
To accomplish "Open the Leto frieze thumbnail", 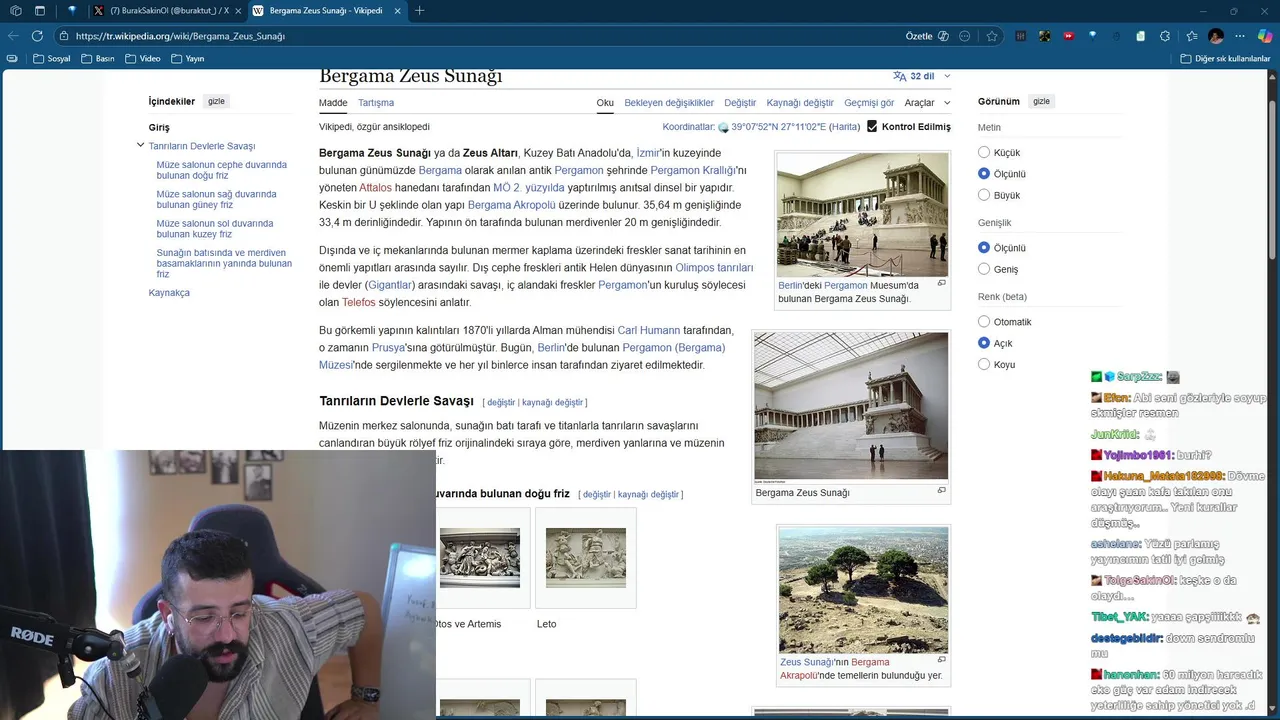I will click(586, 558).
